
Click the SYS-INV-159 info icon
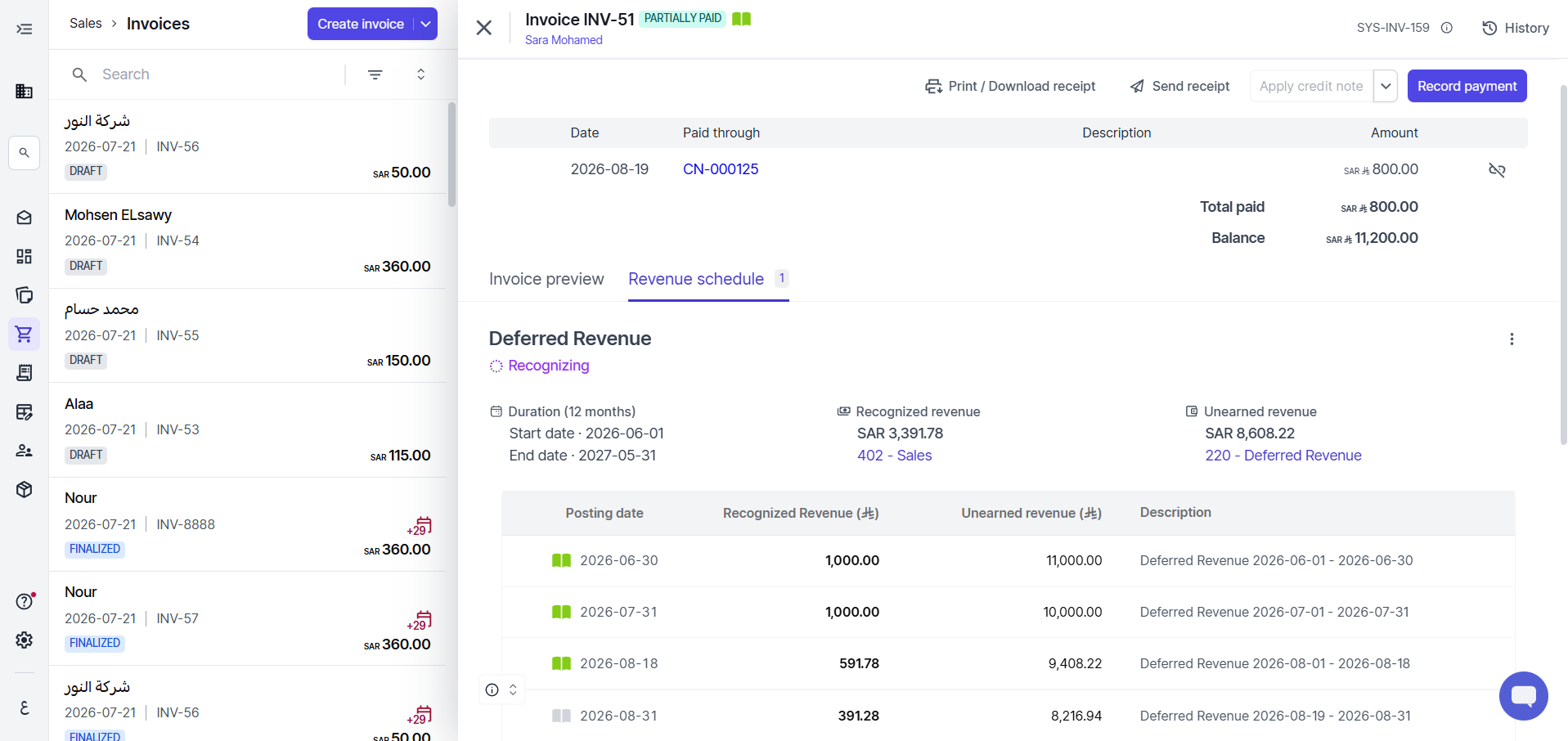coord(1447,28)
